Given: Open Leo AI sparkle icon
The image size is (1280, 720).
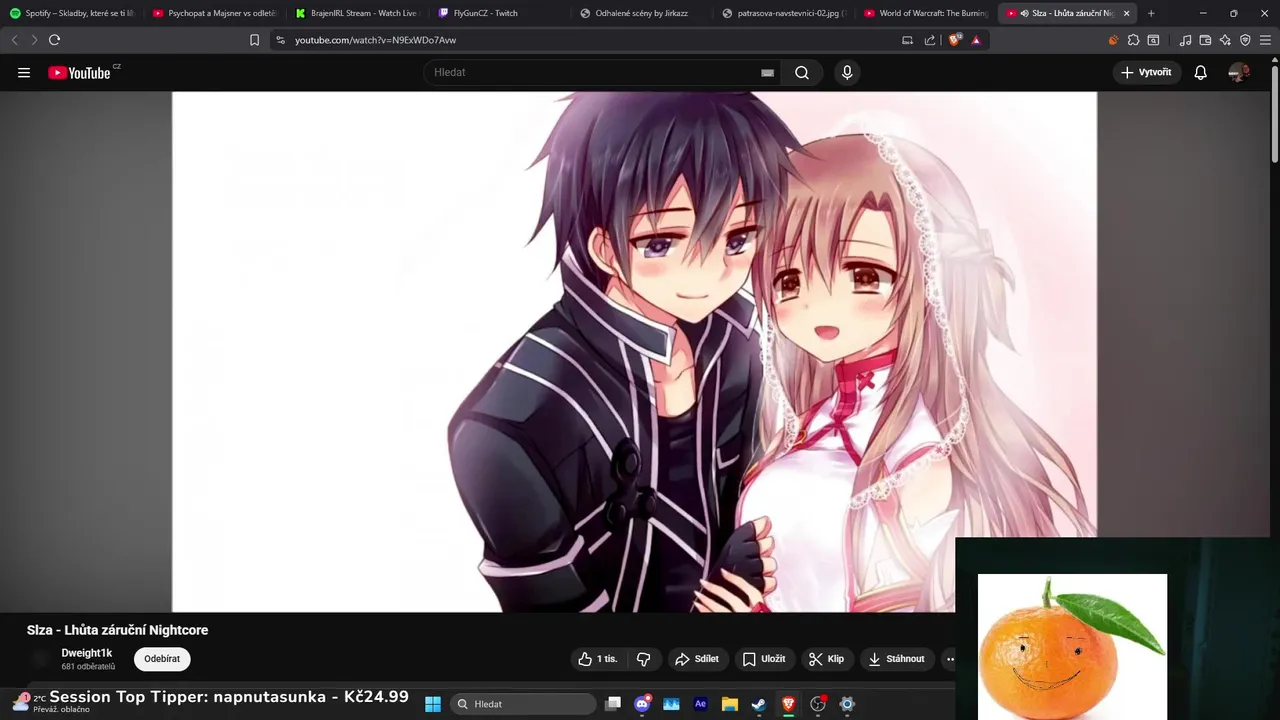Looking at the screenshot, I should (x=1225, y=40).
